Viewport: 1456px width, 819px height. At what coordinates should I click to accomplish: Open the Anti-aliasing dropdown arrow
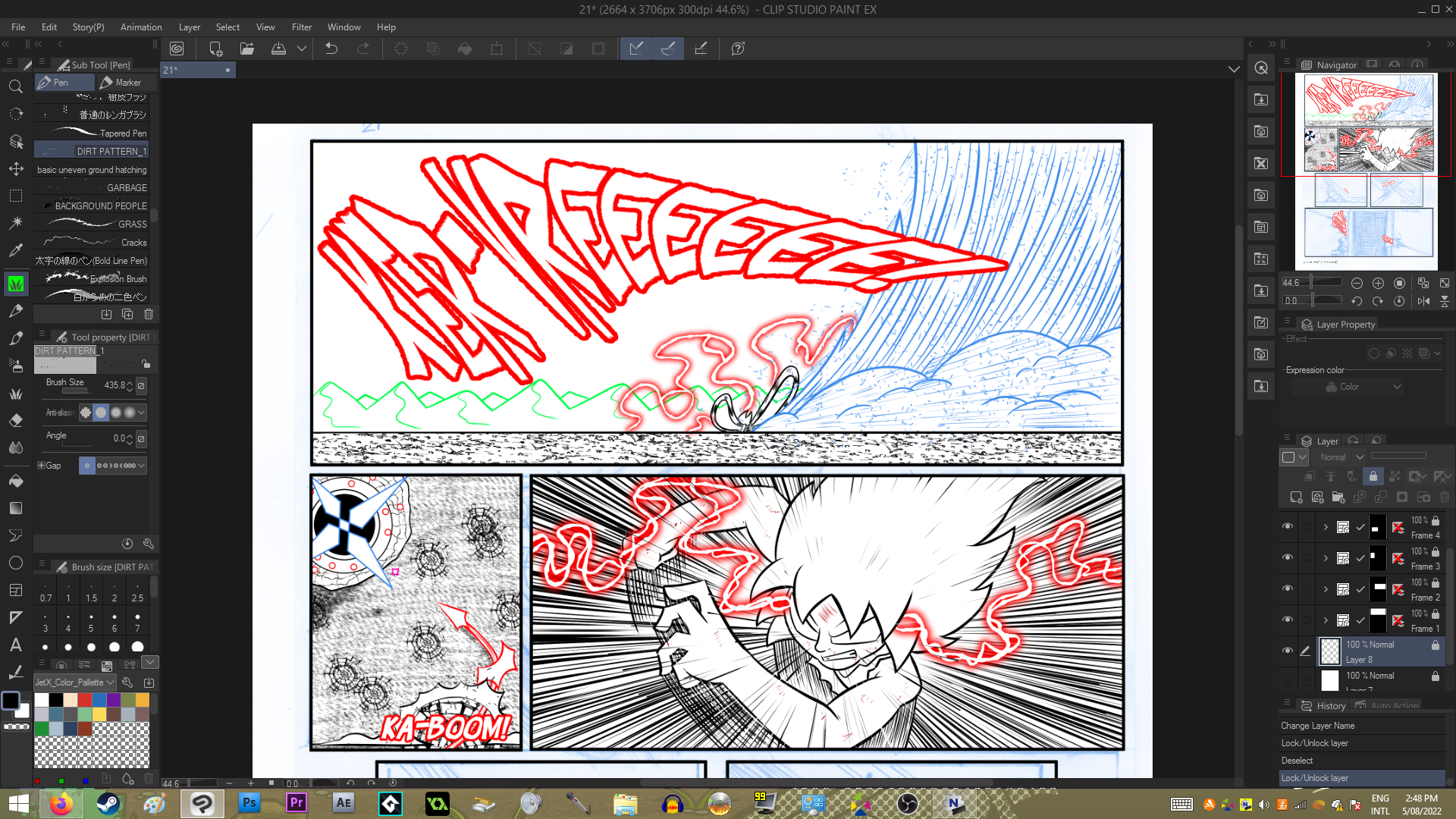coord(141,413)
